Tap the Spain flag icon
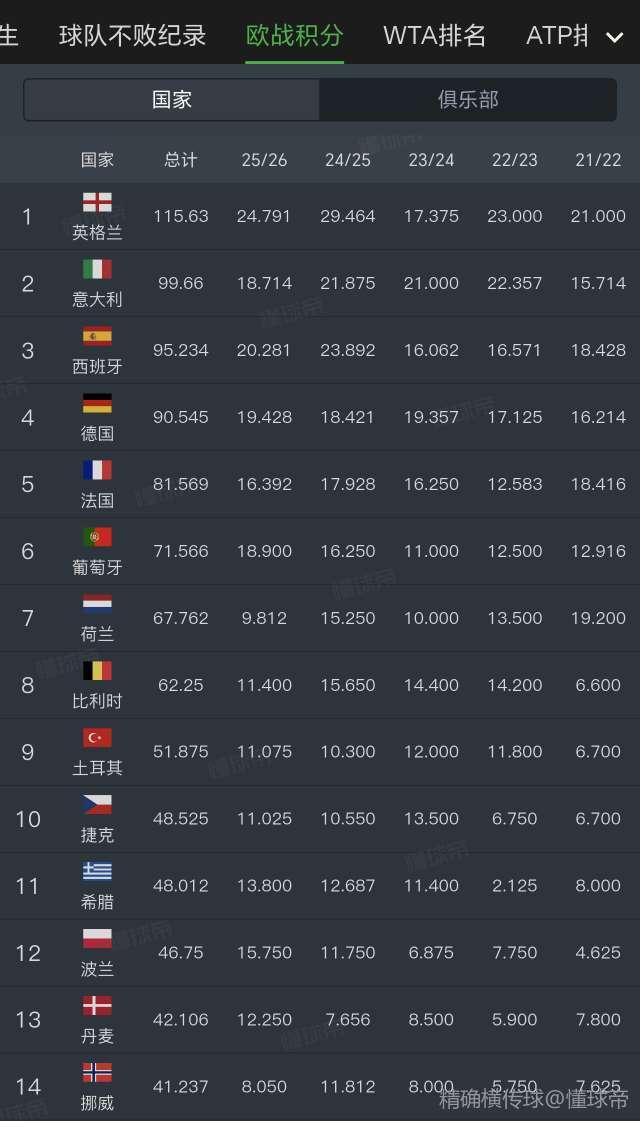The width and height of the screenshot is (640, 1121). pyautogui.click(x=97, y=336)
